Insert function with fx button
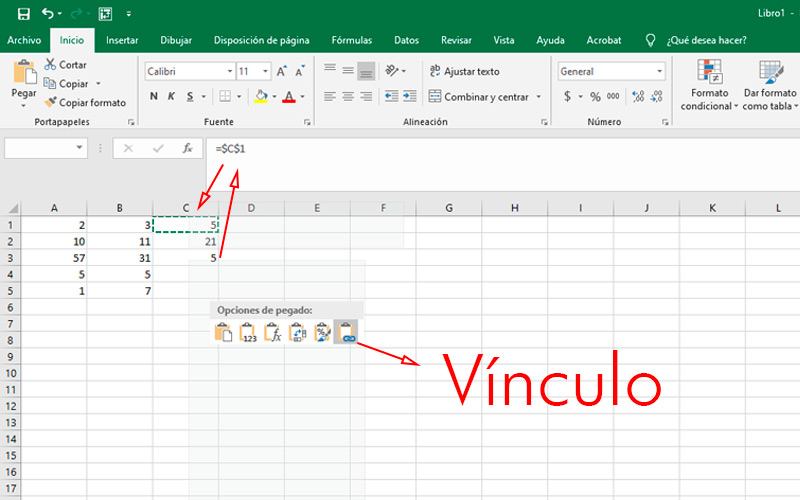The width and height of the screenshot is (800, 500). pyautogui.click(x=187, y=148)
